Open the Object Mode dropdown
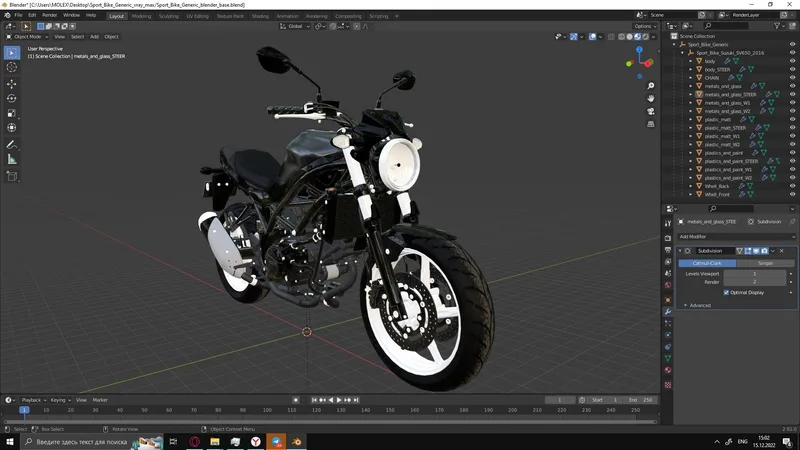 click(x=27, y=37)
